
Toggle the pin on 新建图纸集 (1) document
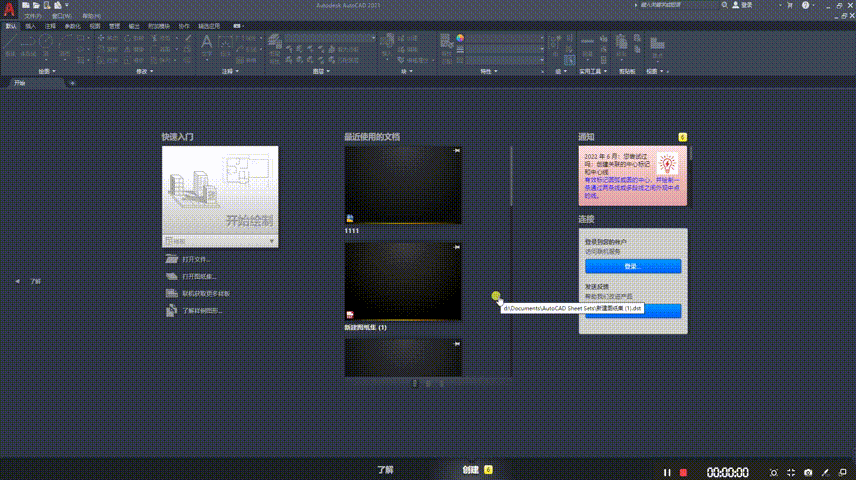click(457, 247)
